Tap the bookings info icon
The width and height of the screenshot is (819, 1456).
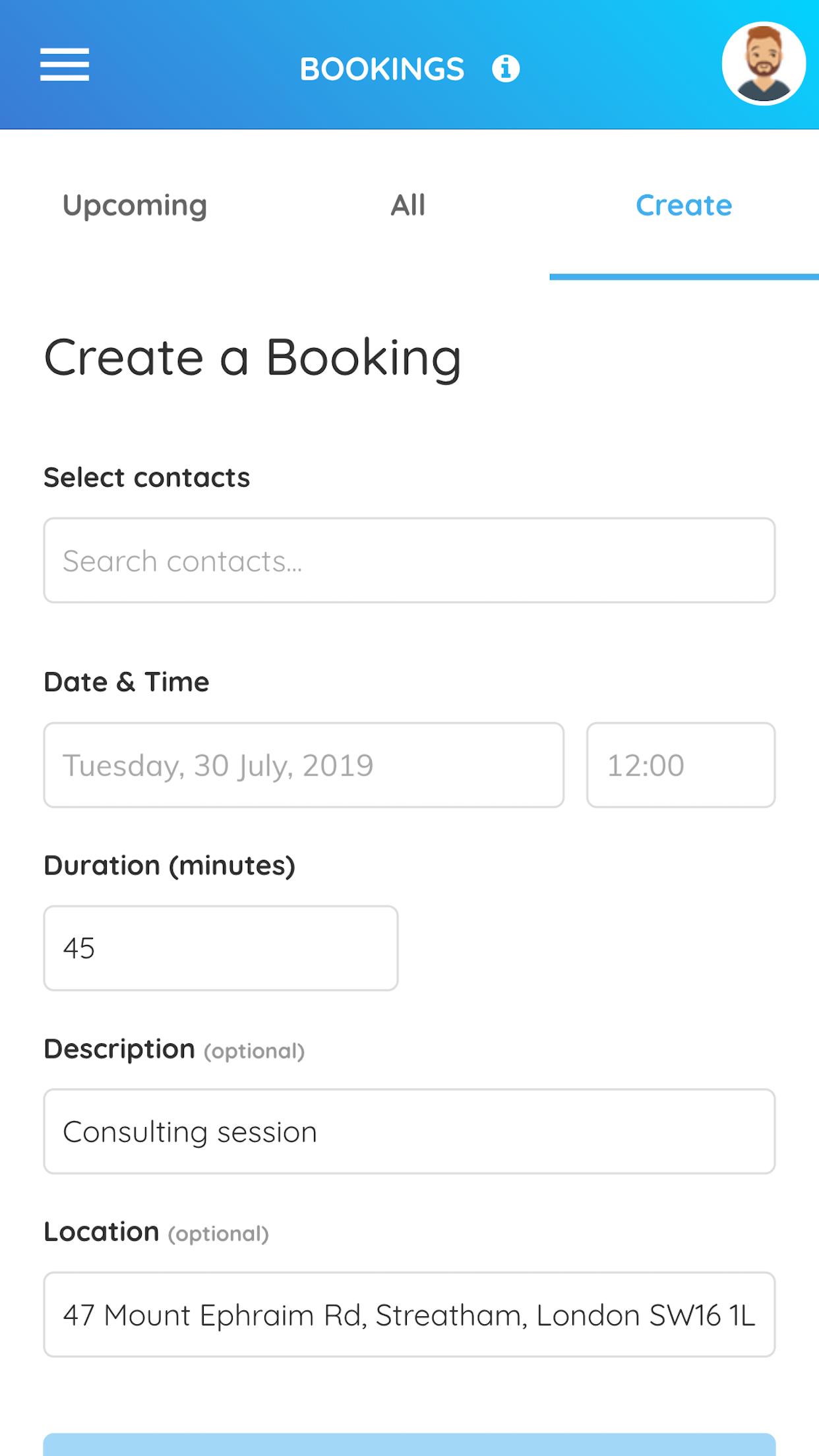[506, 69]
